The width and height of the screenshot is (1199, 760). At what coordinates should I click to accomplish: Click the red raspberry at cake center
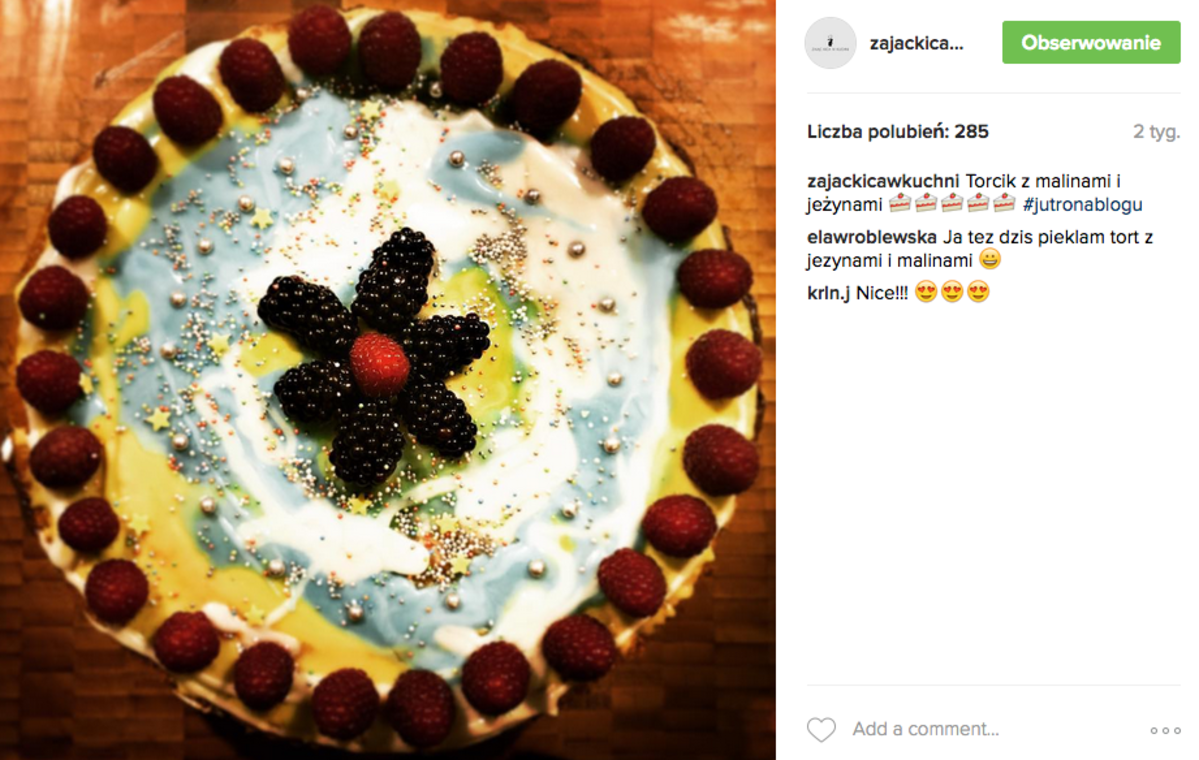click(x=379, y=364)
